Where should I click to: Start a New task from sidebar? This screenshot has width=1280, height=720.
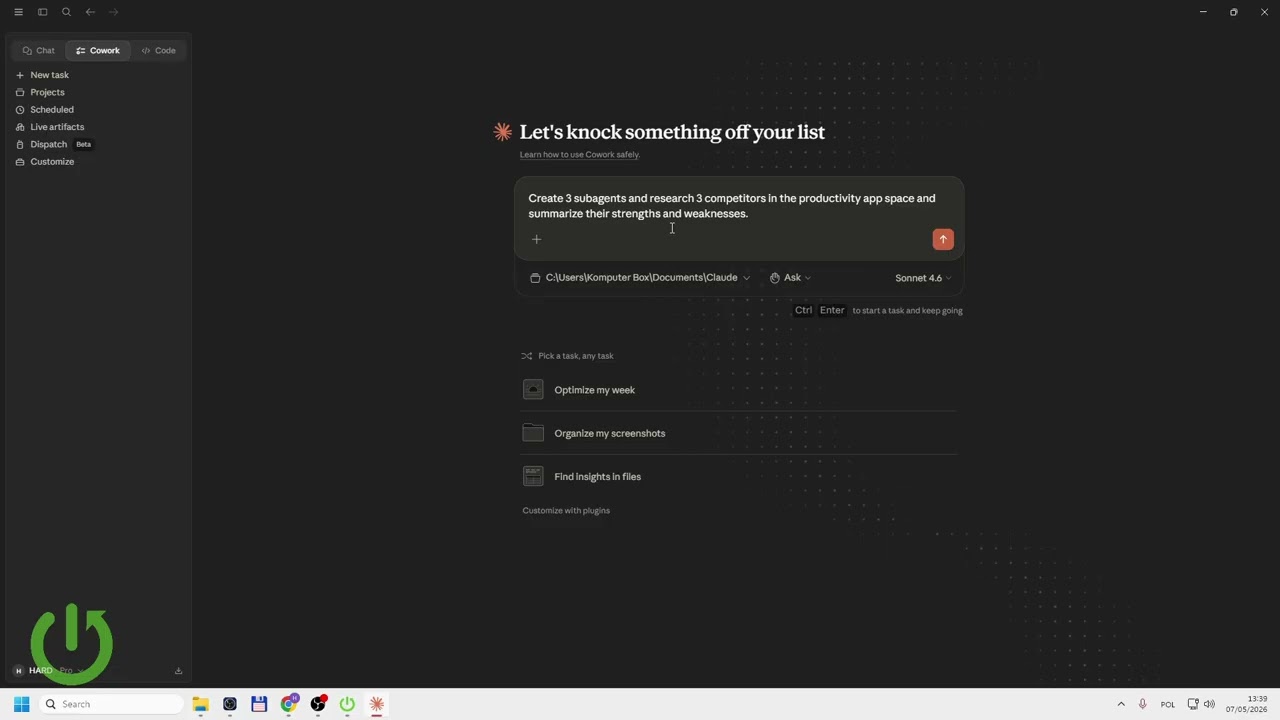pos(99,75)
